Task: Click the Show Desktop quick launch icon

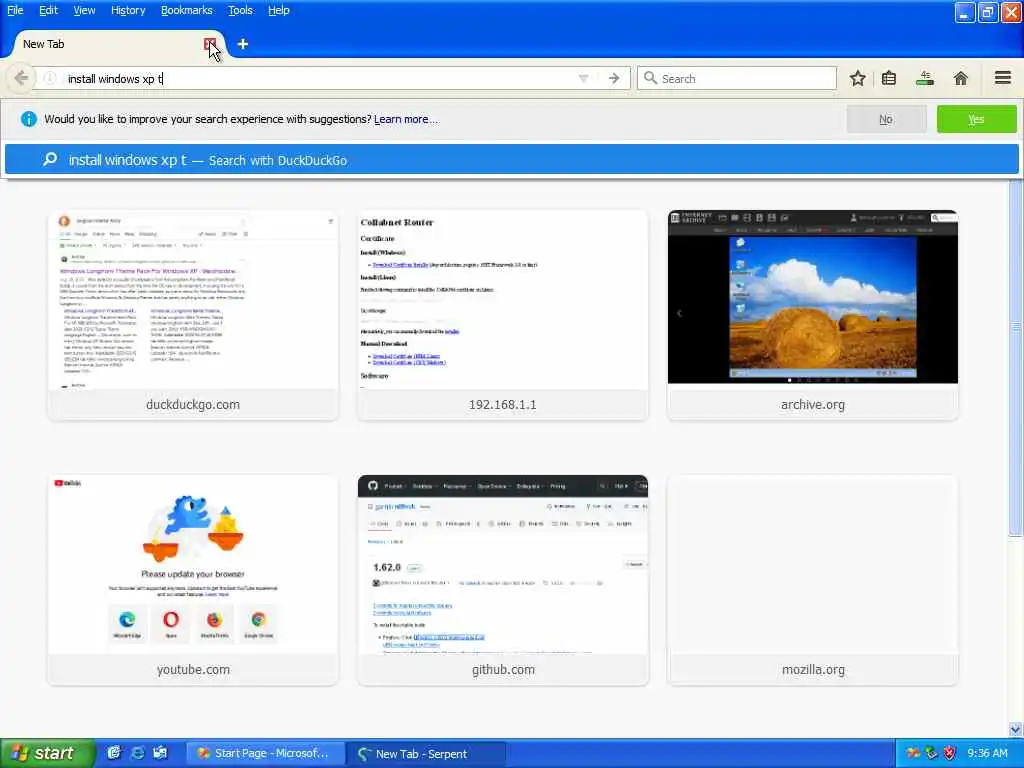Action: tap(160, 753)
